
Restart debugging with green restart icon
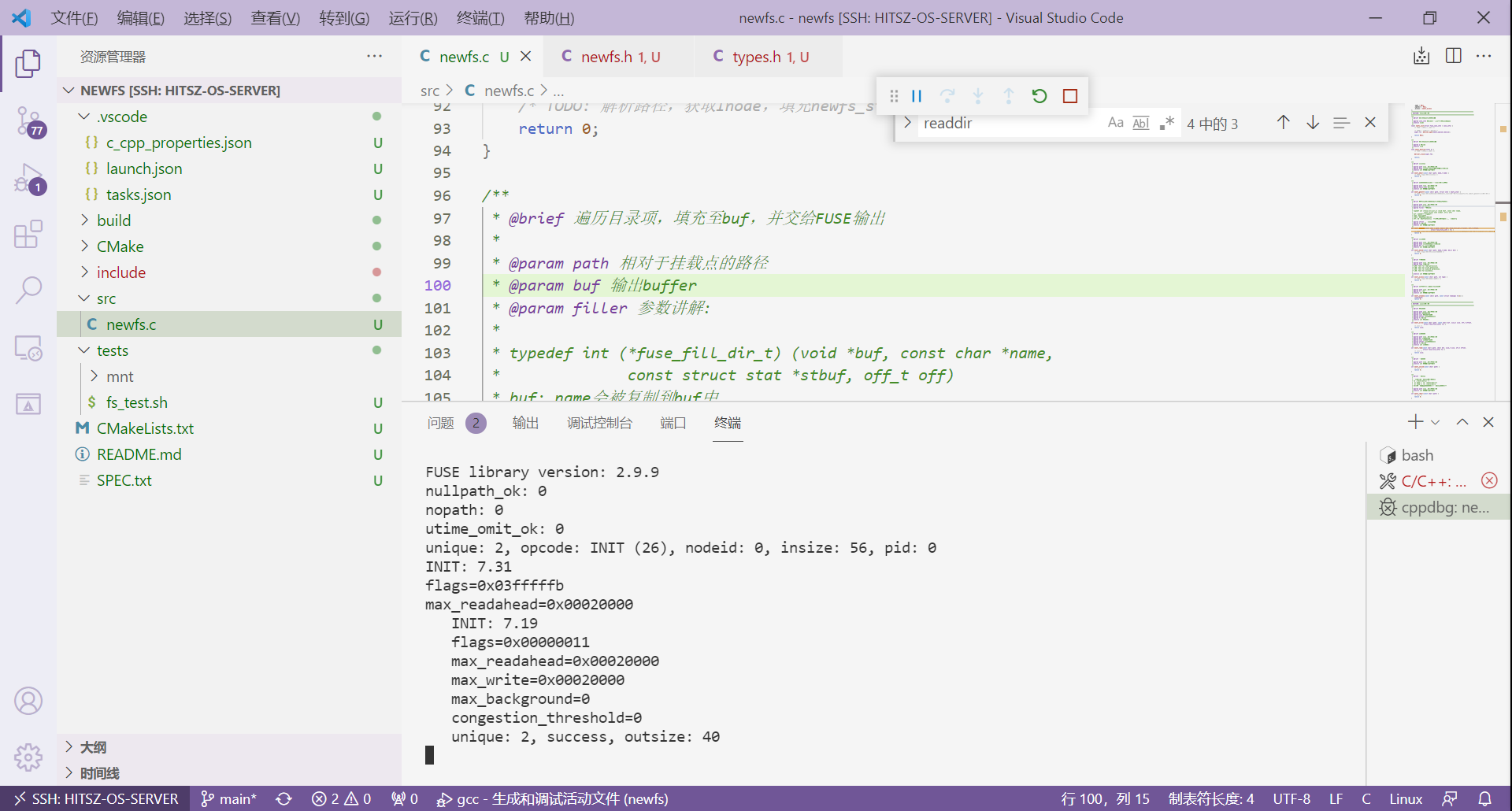[x=1039, y=96]
